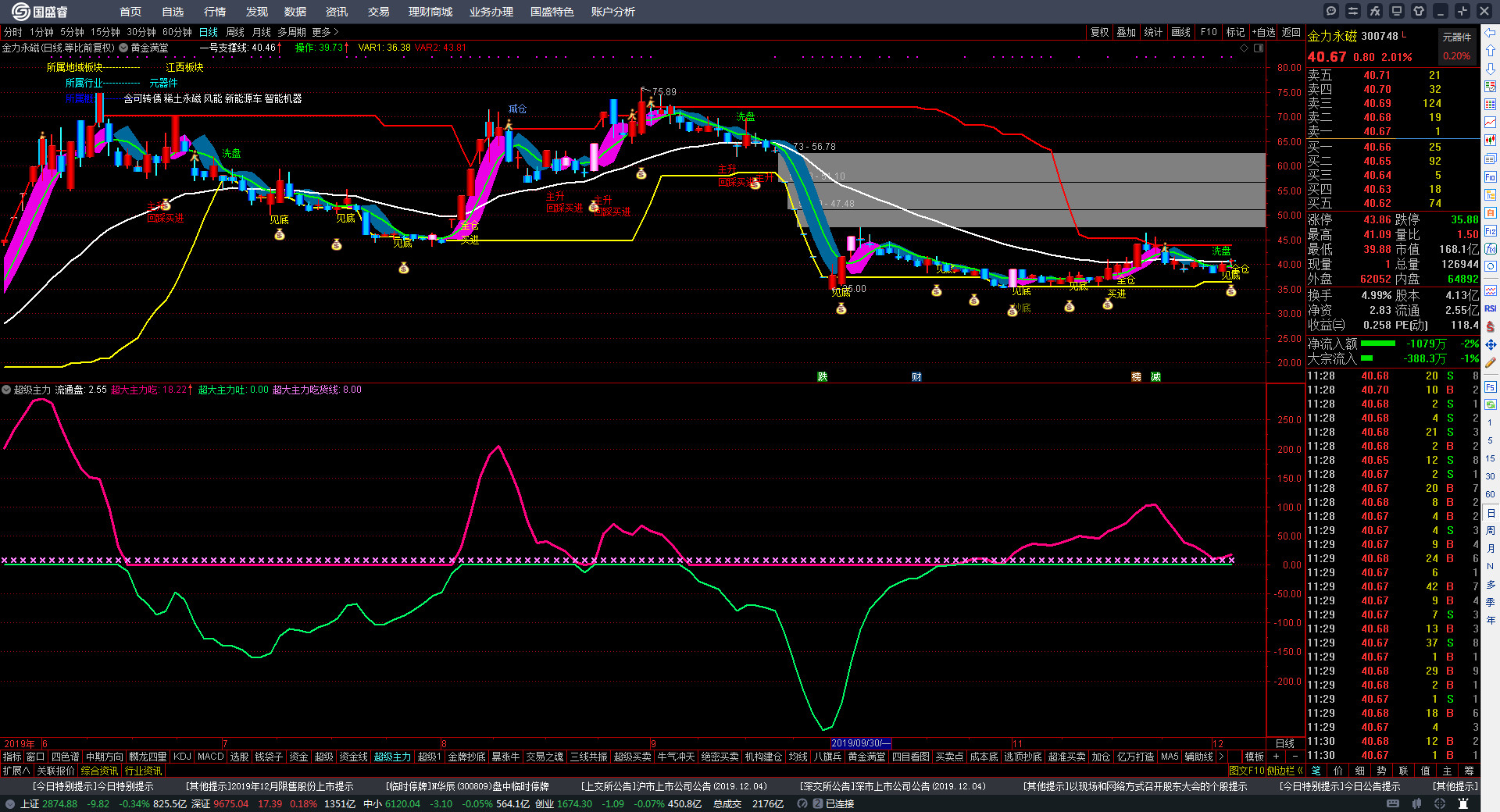Click the candlestick icon in status bar
Image resolution: width=1500 pixels, height=812 pixels.
click(x=1416, y=803)
